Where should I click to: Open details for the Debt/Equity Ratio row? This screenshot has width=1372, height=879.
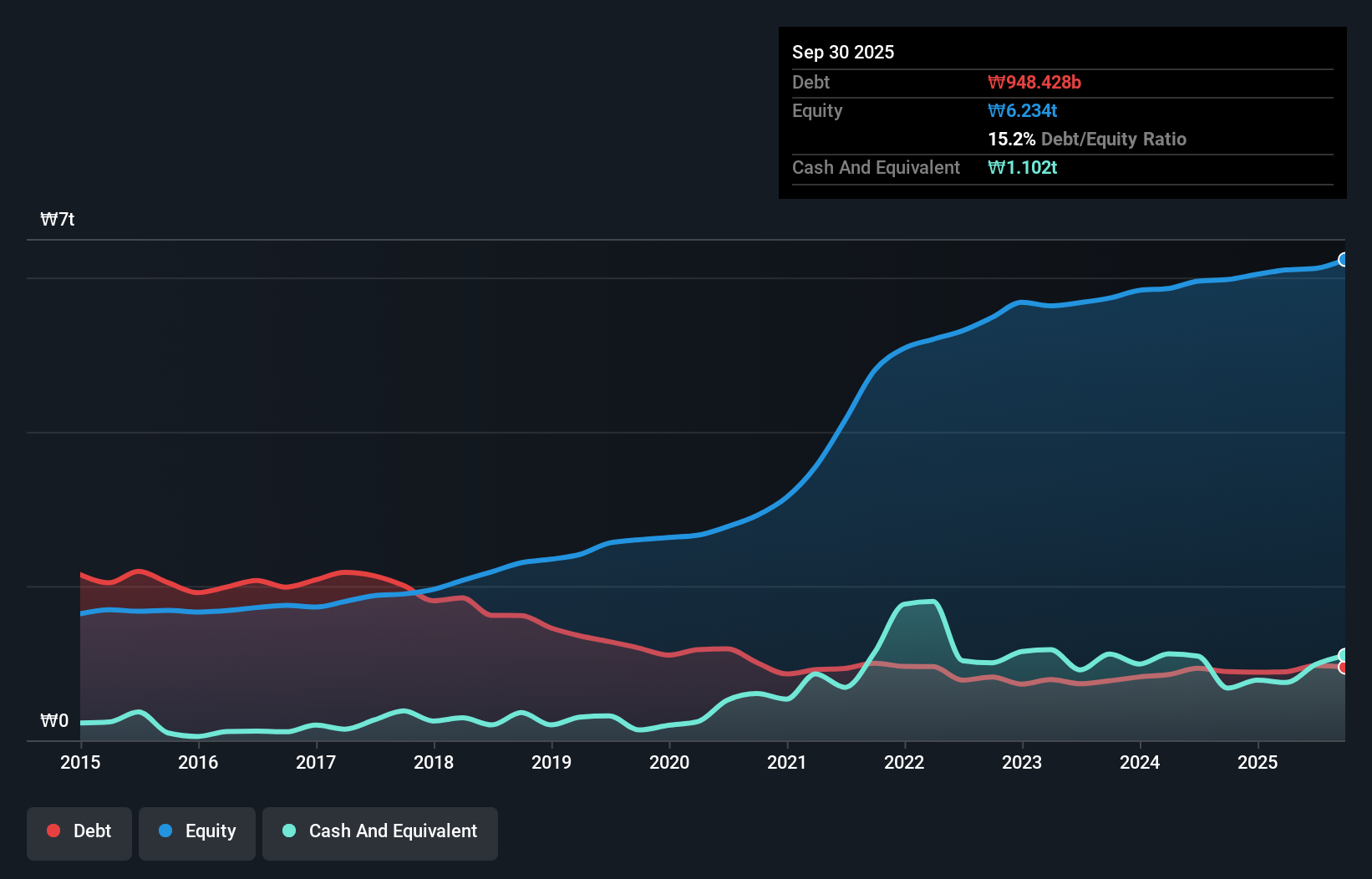tap(1087, 139)
